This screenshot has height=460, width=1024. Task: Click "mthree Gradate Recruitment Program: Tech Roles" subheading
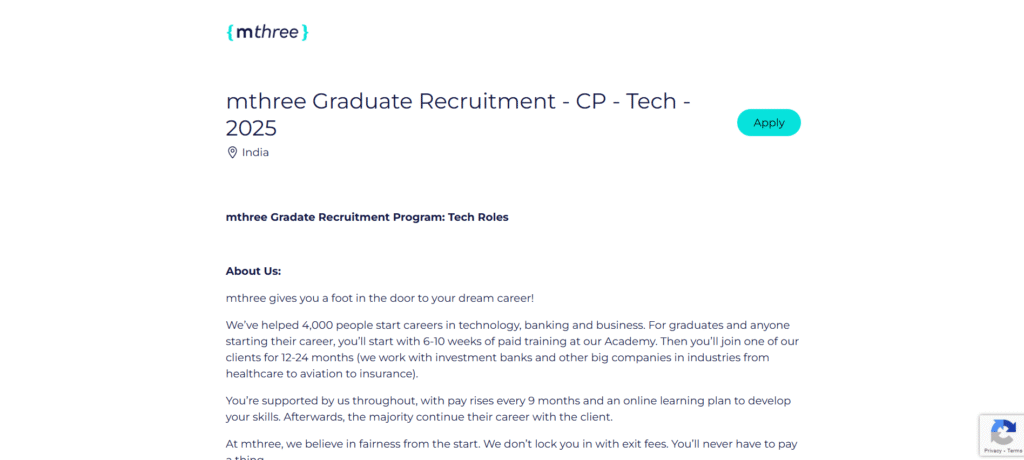(367, 217)
